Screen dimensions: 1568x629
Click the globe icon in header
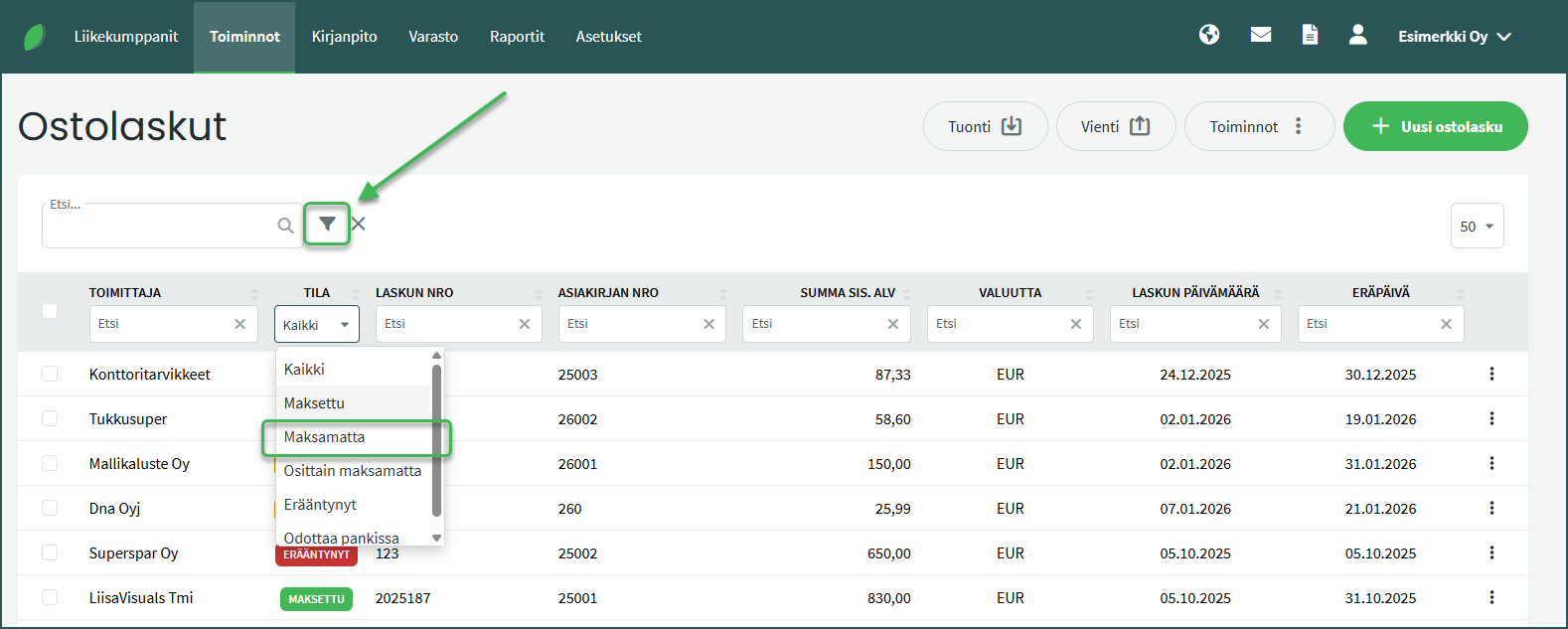1209,35
